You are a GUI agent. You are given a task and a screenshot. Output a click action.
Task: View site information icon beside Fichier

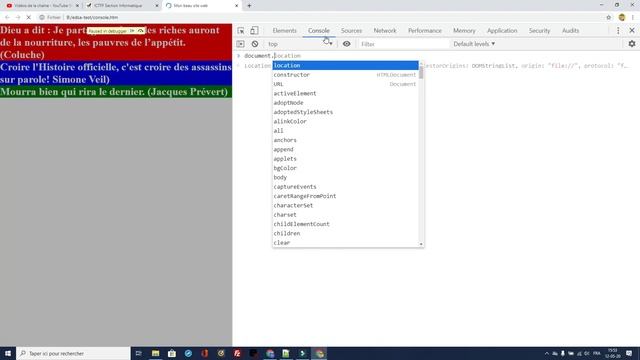42,17
